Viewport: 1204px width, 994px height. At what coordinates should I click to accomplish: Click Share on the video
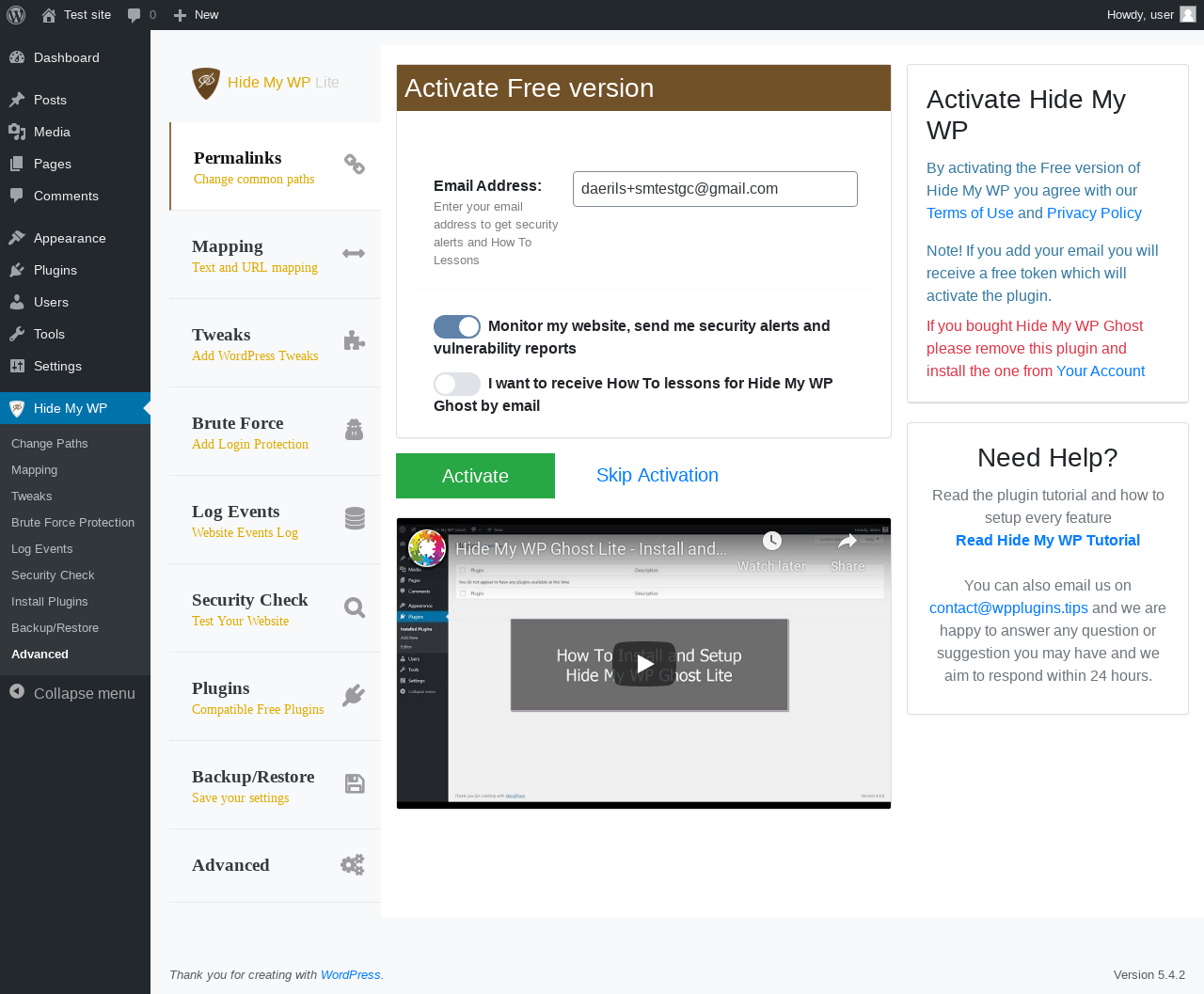848,552
